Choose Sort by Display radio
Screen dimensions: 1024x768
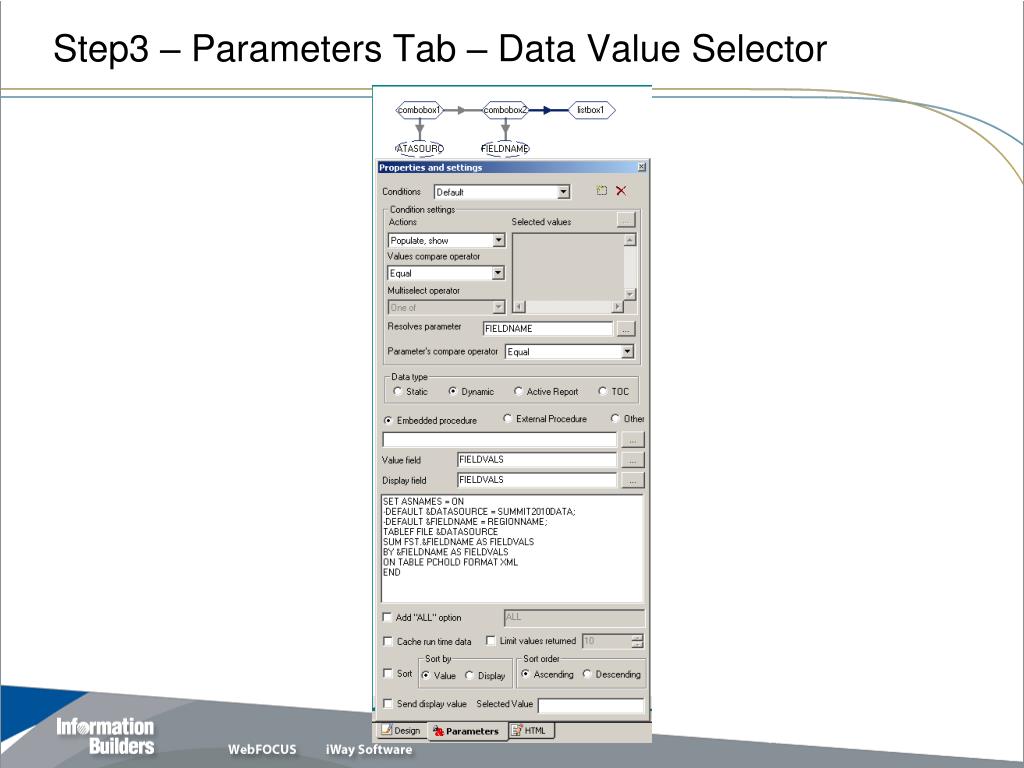tap(469, 675)
